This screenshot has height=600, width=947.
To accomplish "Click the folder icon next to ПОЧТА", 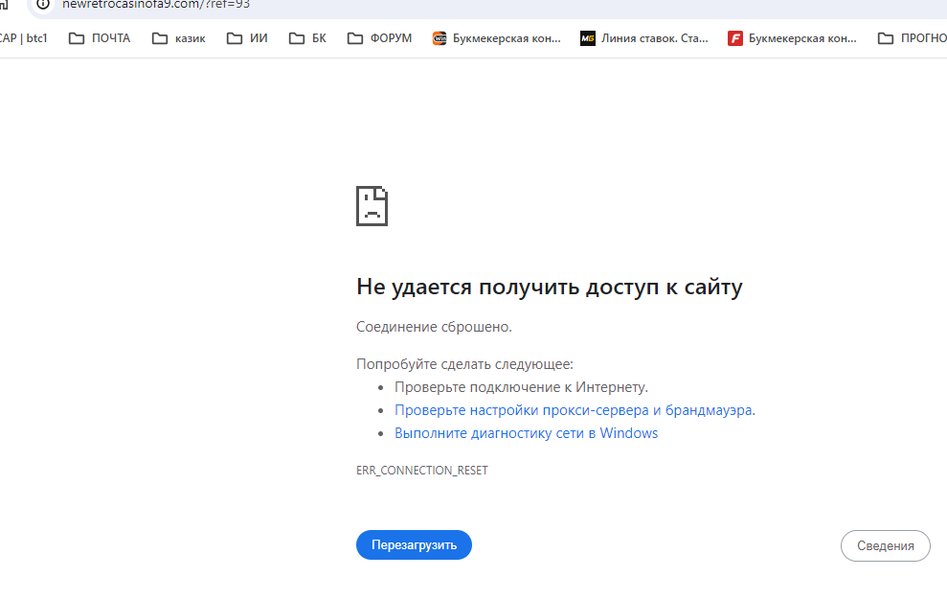I will click(77, 39).
